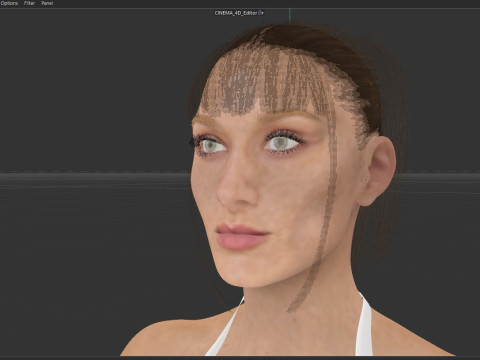Click the CINEMA_4D_Editor camera label
This screenshot has height=360, width=480.
236,13
